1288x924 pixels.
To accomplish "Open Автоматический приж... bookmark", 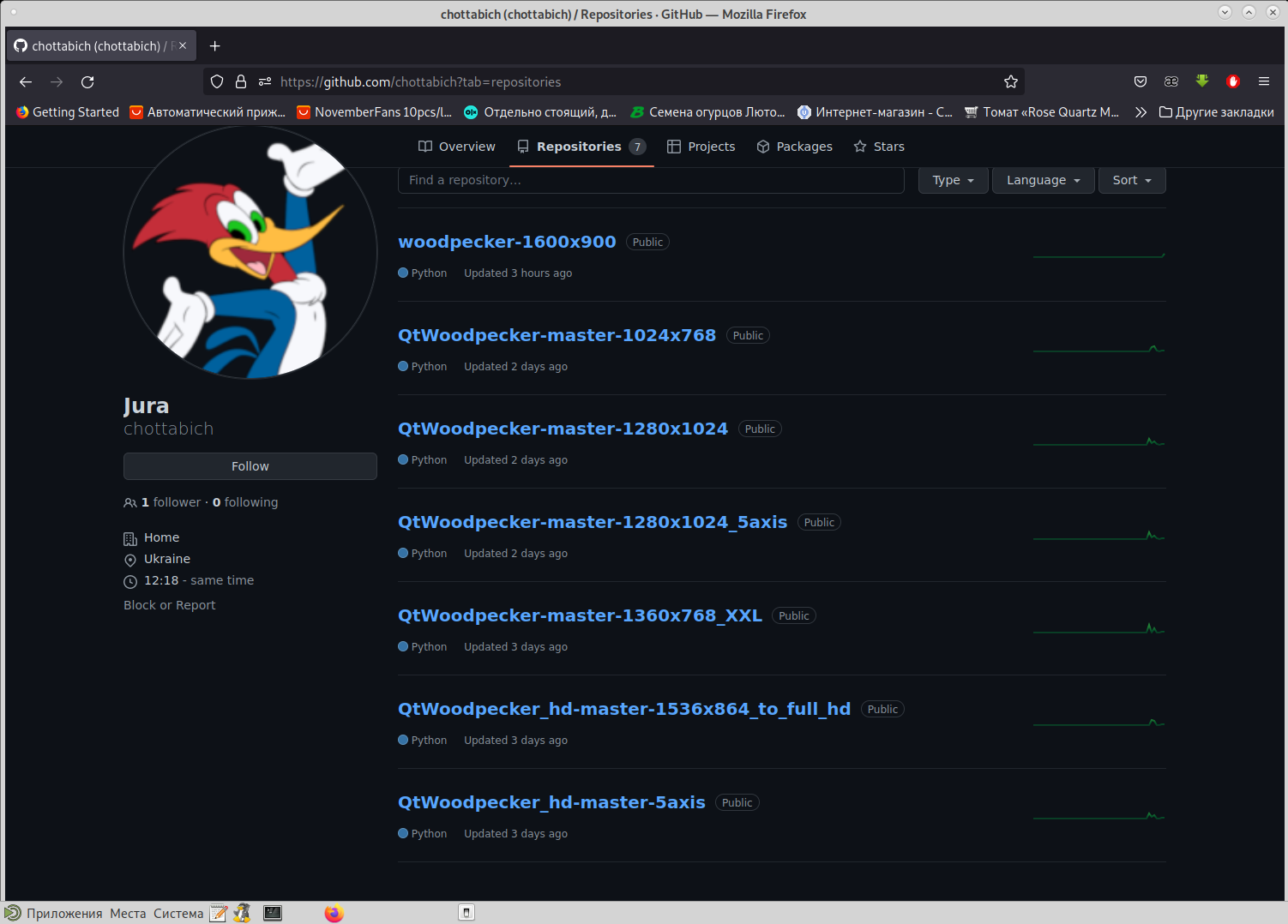I will [208, 112].
